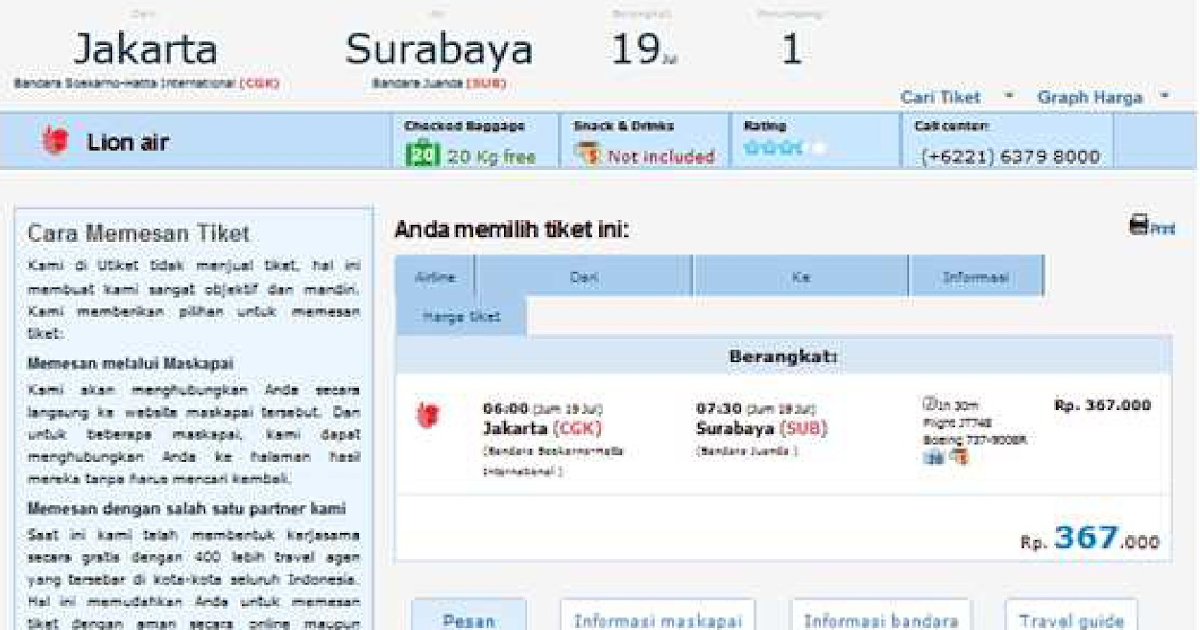
Task: Select the Dari column tab
Action: 584,276
